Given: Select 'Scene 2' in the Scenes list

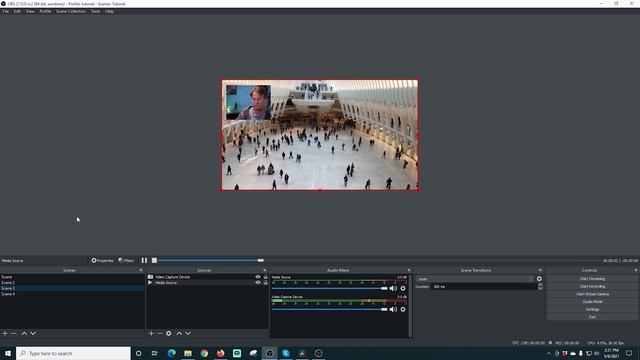Looking at the screenshot, I should pos(72,282).
